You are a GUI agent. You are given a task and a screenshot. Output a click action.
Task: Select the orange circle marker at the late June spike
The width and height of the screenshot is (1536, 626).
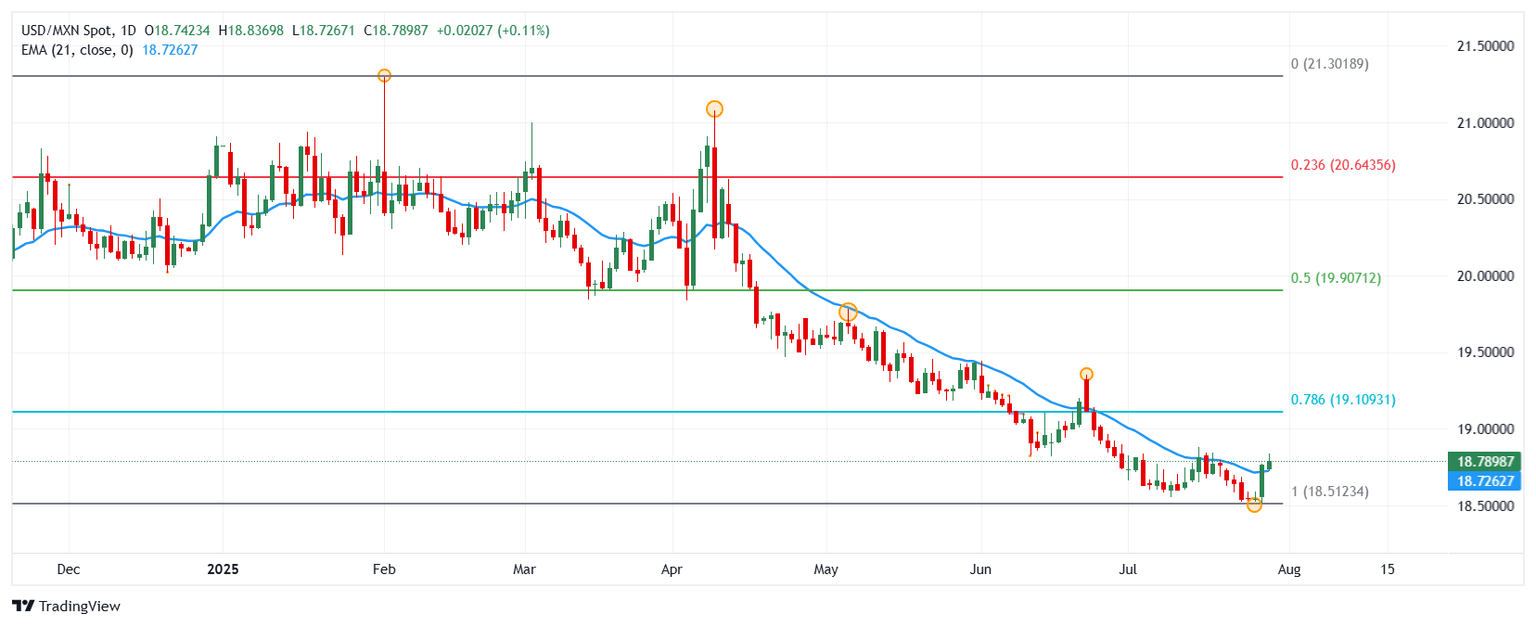click(1086, 374)
